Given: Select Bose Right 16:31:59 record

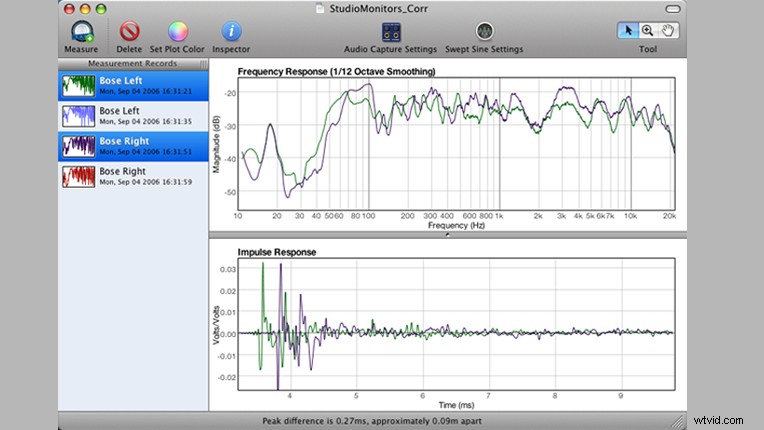Looking at the screenshot, I should pos(134,176).
